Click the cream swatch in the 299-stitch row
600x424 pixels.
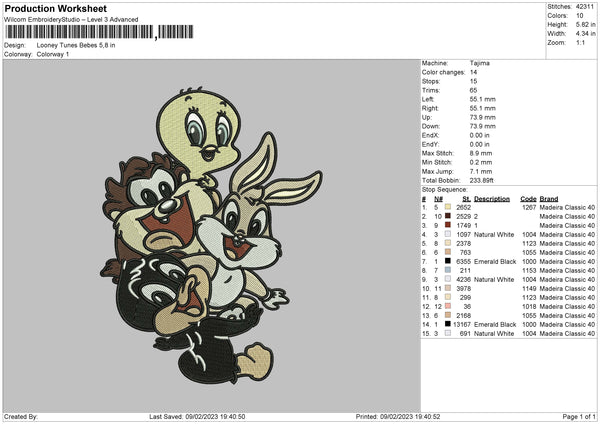point(448,297)
